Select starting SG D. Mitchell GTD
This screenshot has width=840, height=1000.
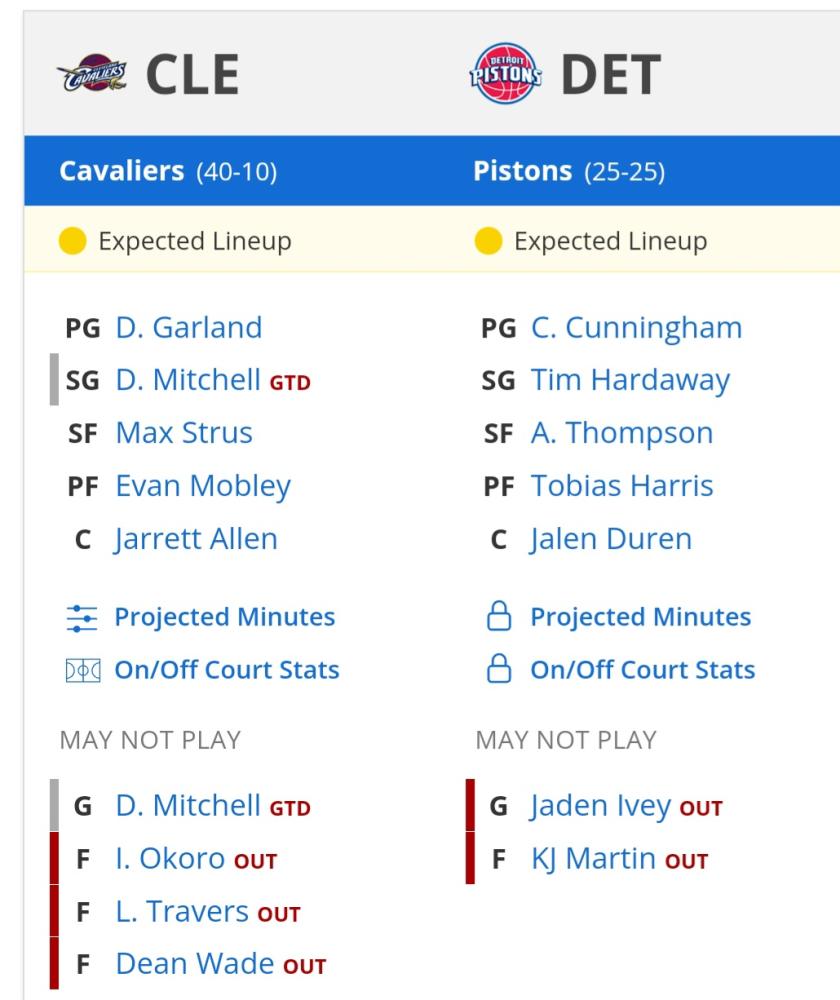pos(212,380)
